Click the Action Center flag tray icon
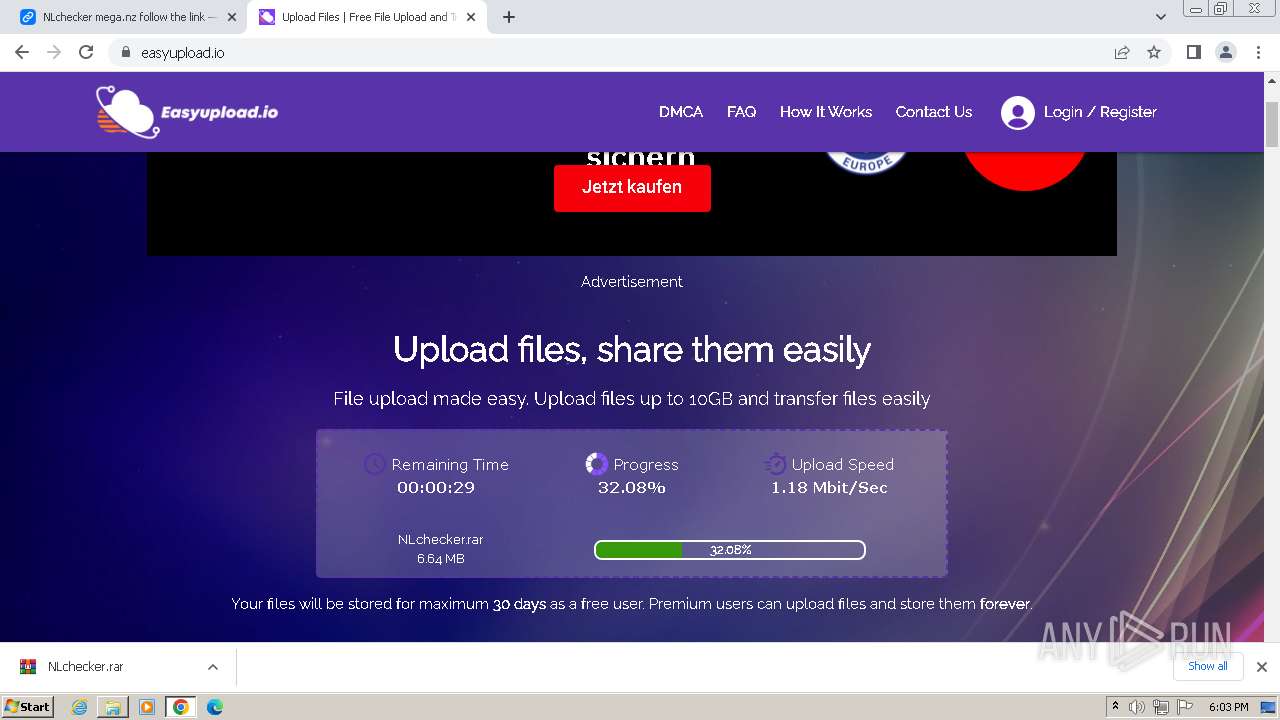The image size is (1280, 720). coord(1185,707)
